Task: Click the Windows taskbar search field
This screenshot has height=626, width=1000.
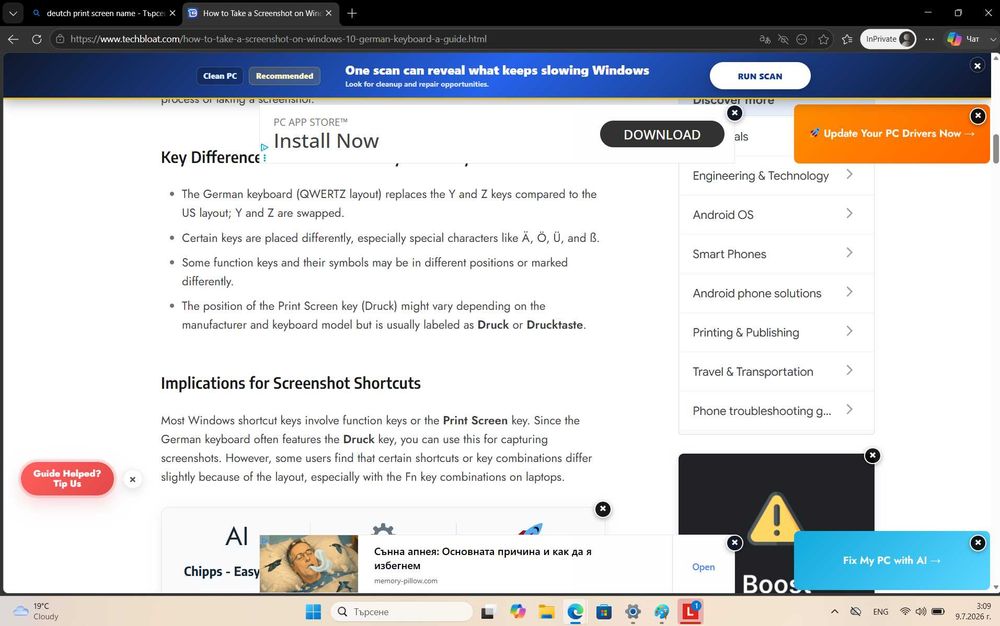Action: (402, 612)
